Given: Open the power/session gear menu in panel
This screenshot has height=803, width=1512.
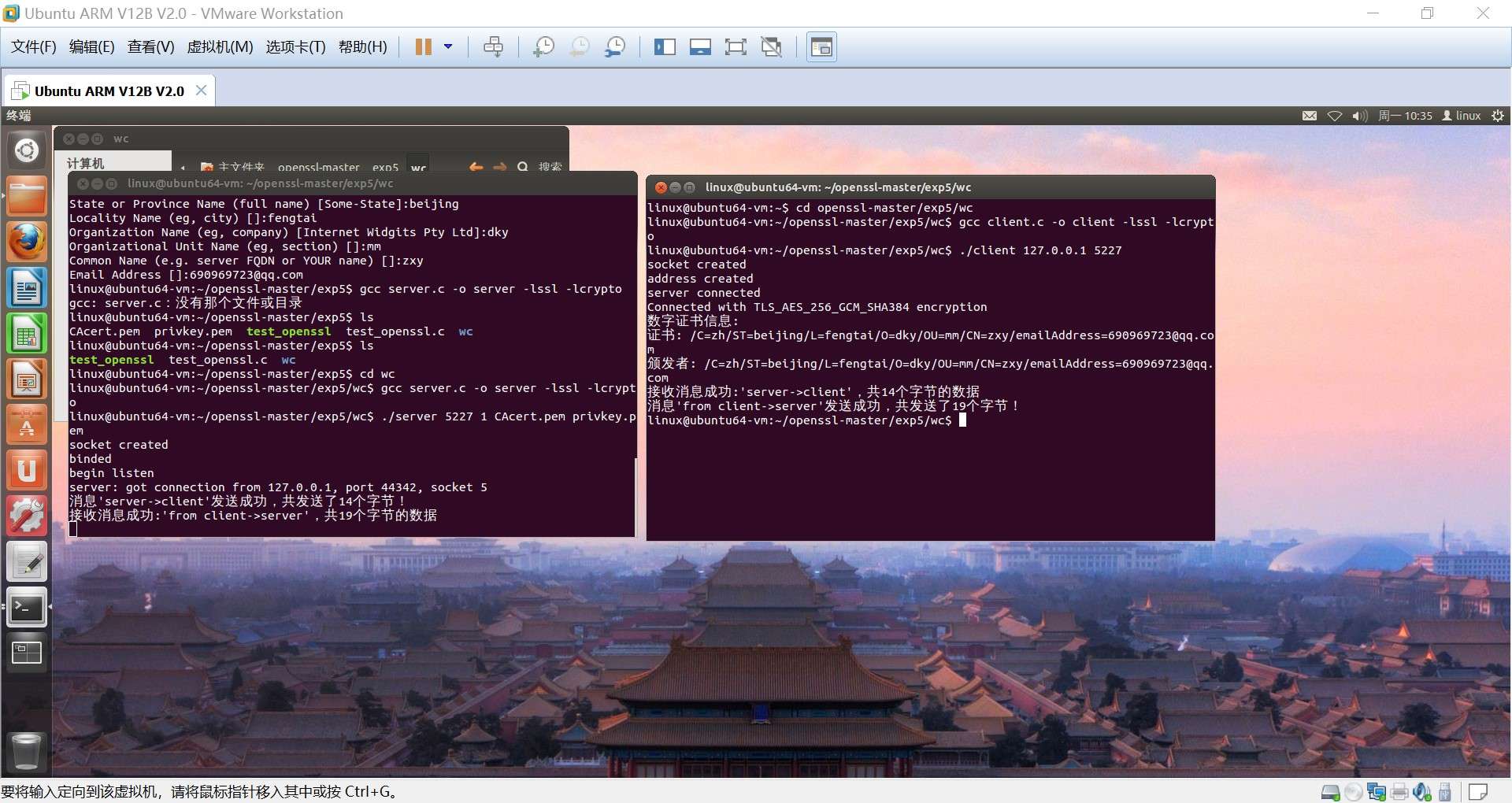Looking at the screenshot, I should coord(1498,116).
